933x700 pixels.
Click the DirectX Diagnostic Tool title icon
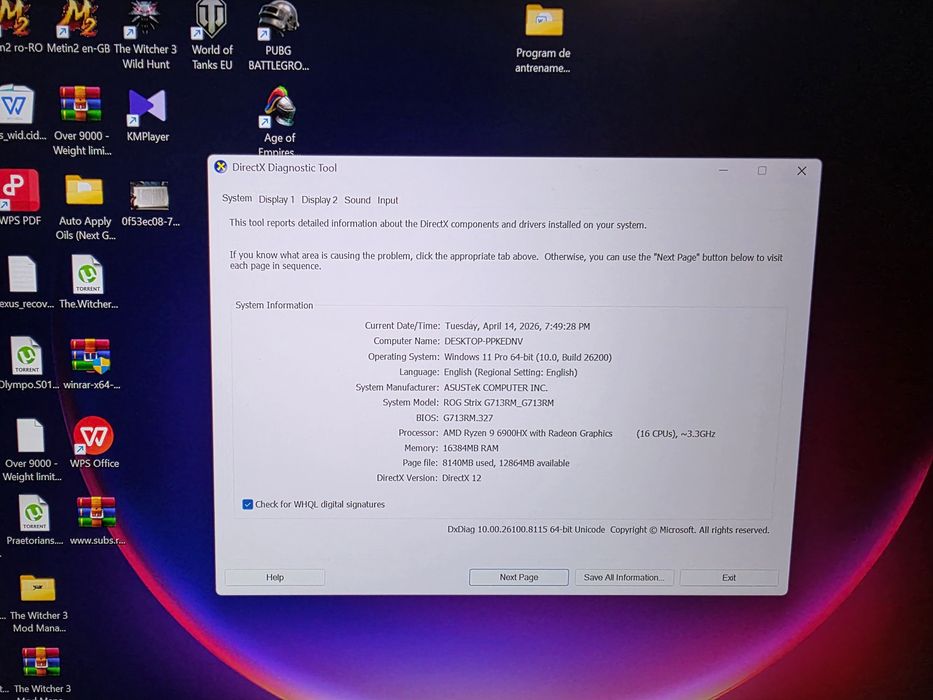coord(221,167)
